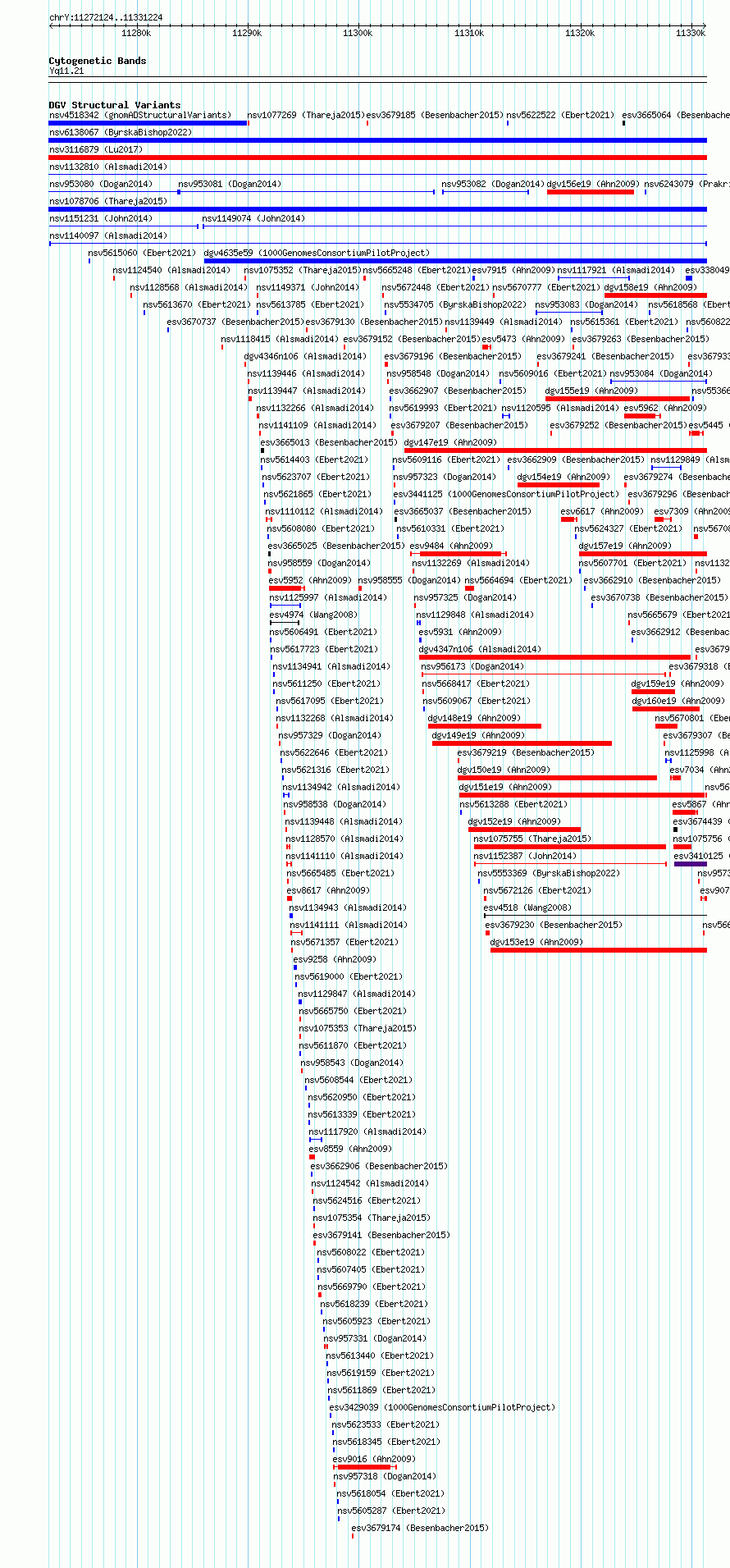This screenshot has height=1568, width=730.
Task: Click nsv5553369 (ByrskaBishop2022) label
Action: 550,873
